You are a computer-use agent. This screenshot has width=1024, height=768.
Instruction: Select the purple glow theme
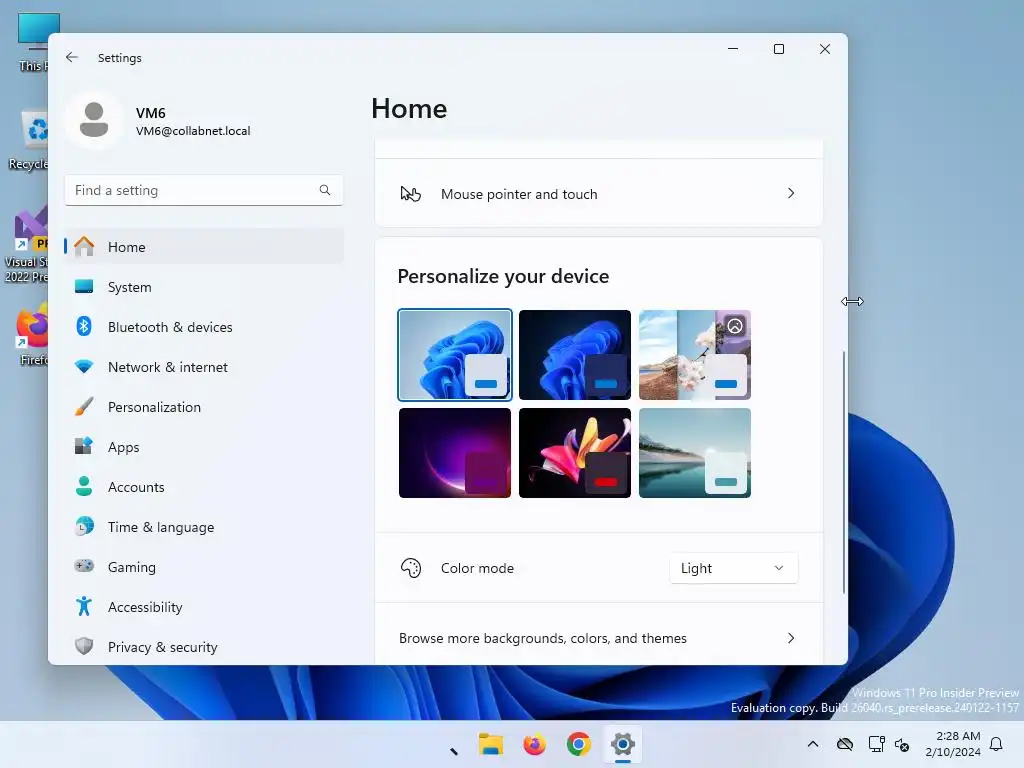(455, 453)
